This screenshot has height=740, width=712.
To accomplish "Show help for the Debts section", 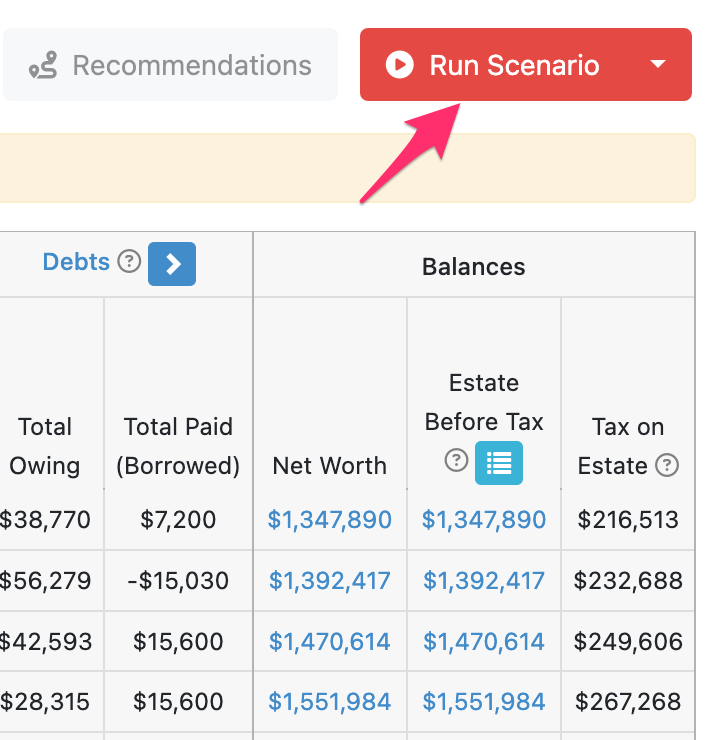I will (129, 261).
